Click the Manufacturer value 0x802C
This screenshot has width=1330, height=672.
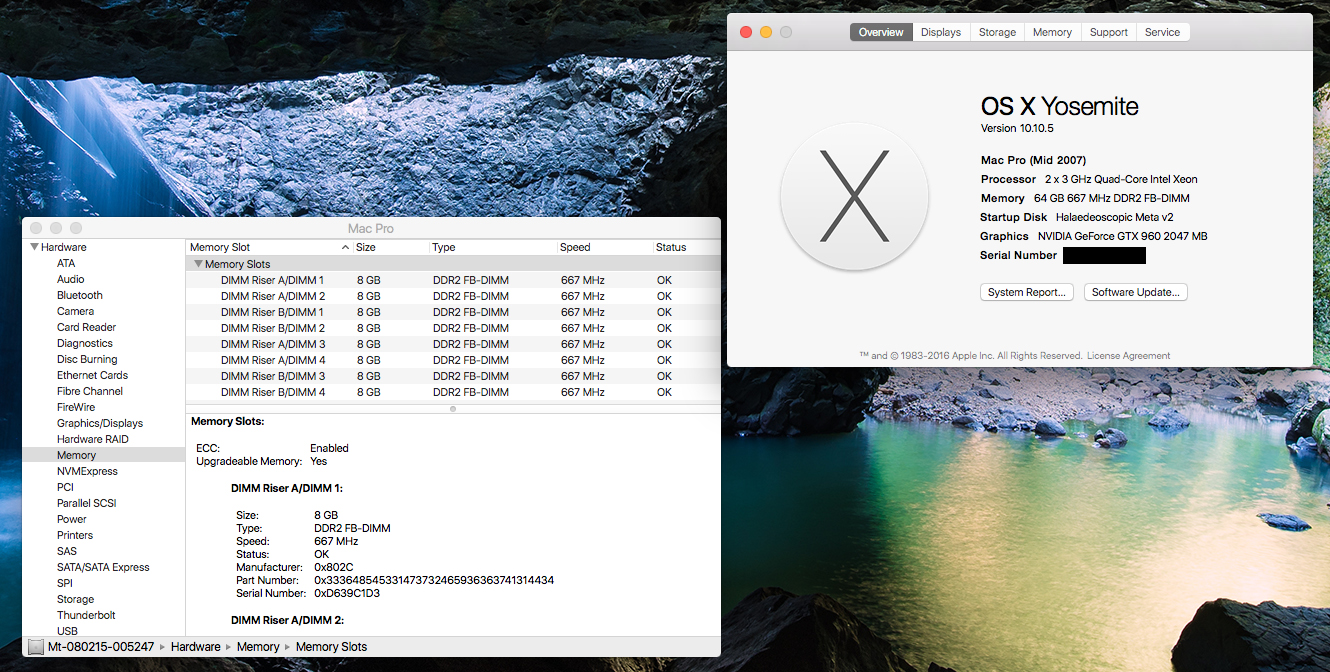(333, 567)
